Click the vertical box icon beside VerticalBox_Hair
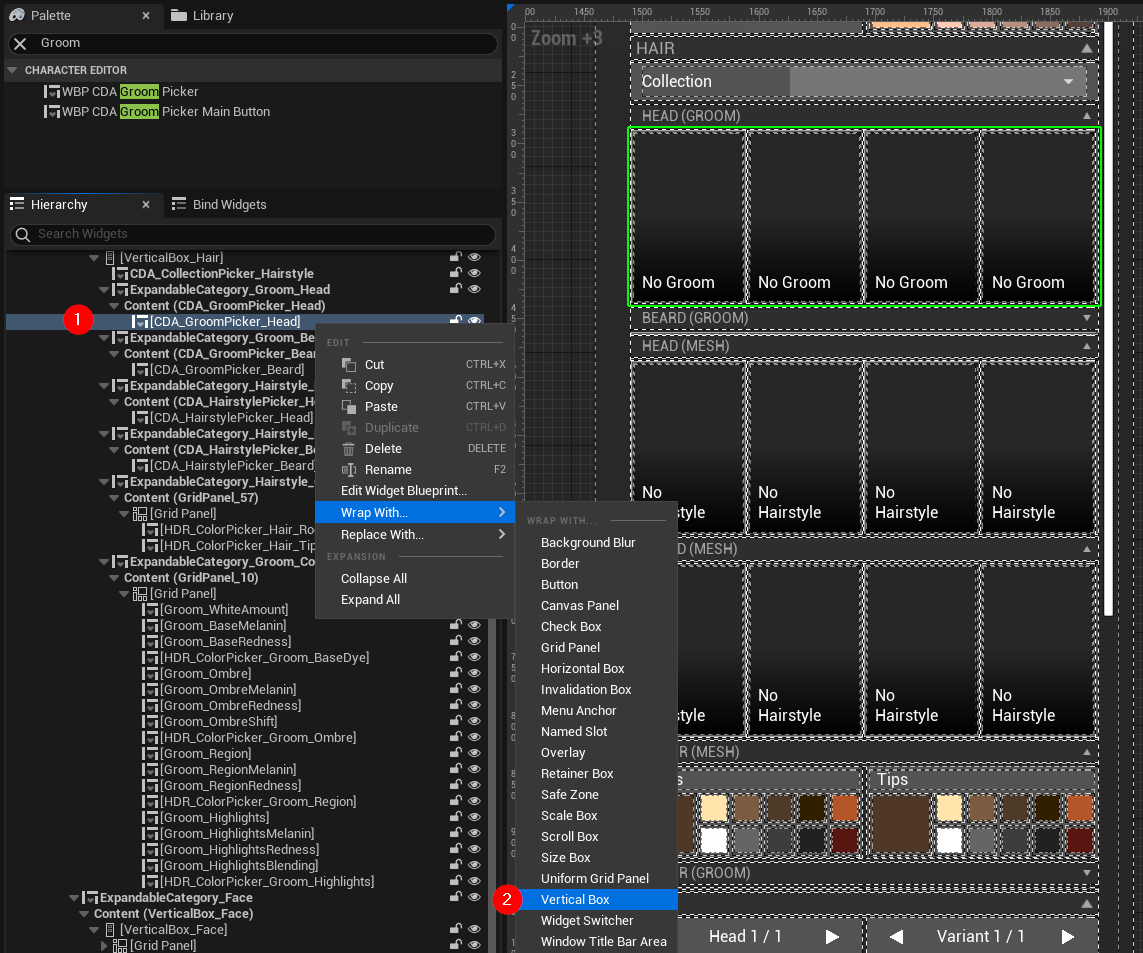 click(110, 257)
